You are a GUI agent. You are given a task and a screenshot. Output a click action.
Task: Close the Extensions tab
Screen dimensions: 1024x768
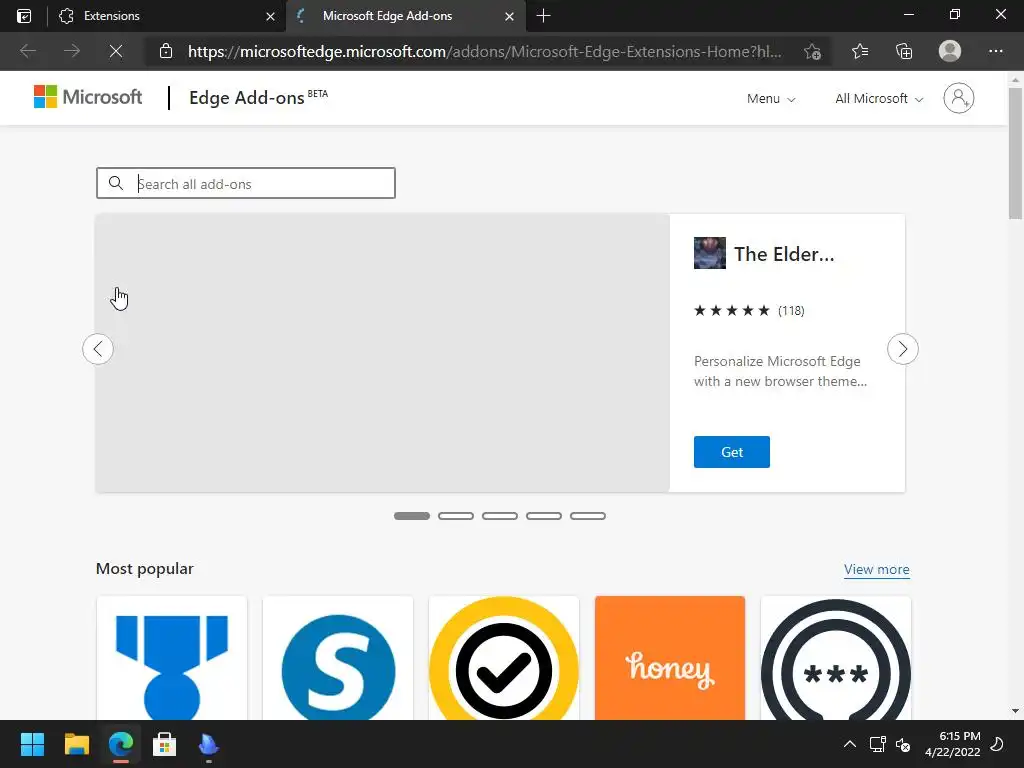point(270,16)
